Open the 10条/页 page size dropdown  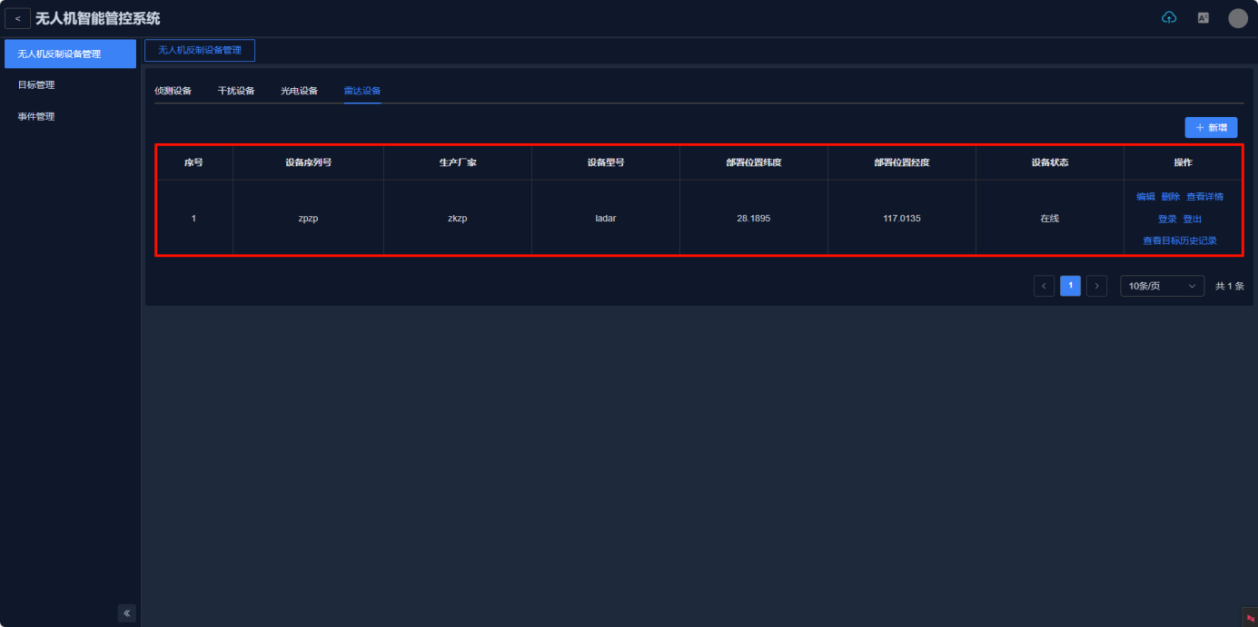1162,287
